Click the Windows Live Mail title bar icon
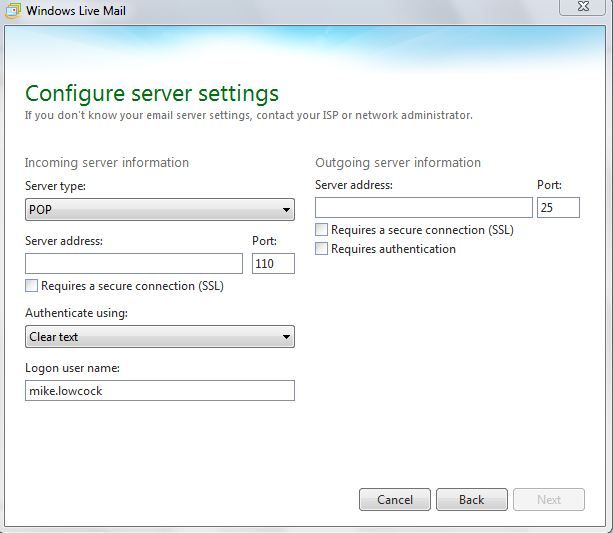 (x=13, y=10)
